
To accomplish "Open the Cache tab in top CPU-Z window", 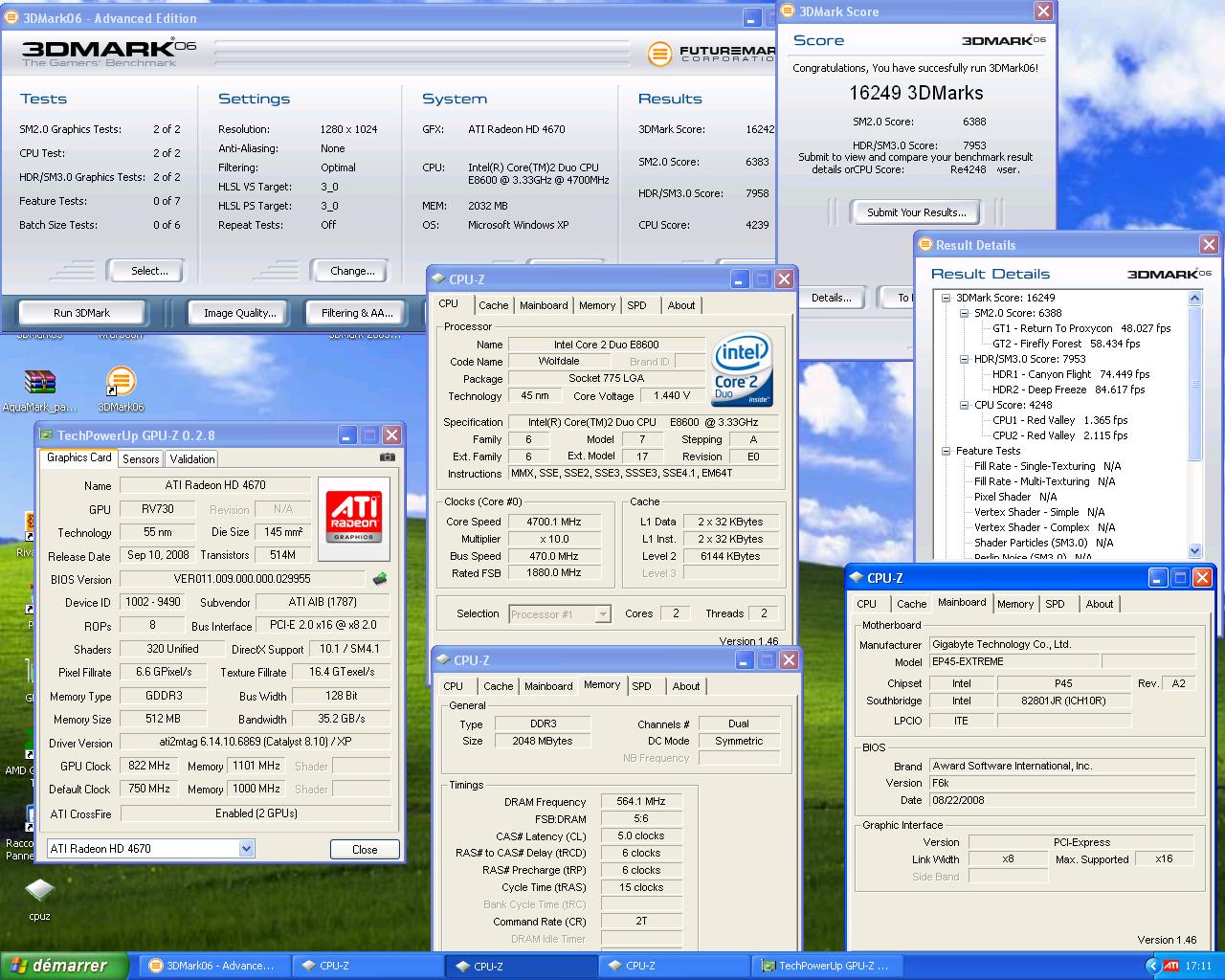I will tap(494, 305).
